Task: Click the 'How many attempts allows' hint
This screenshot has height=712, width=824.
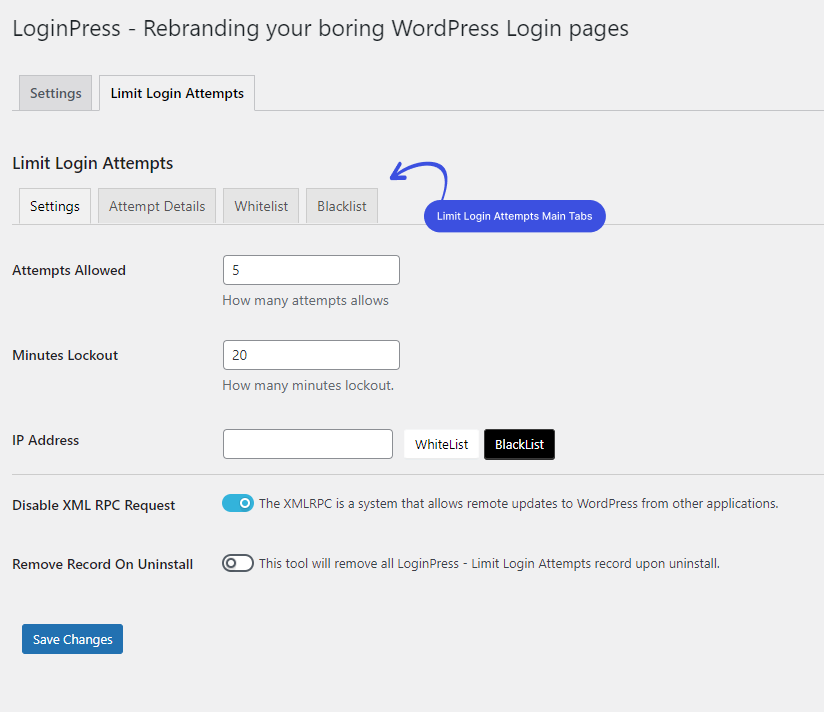Action: (x=305, y=301)
